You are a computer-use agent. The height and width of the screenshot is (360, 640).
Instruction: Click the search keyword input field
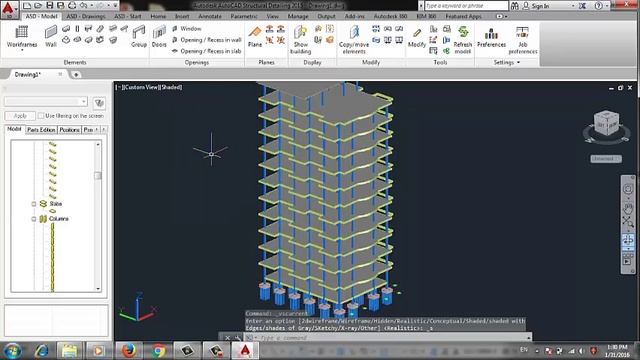point(467,6)
